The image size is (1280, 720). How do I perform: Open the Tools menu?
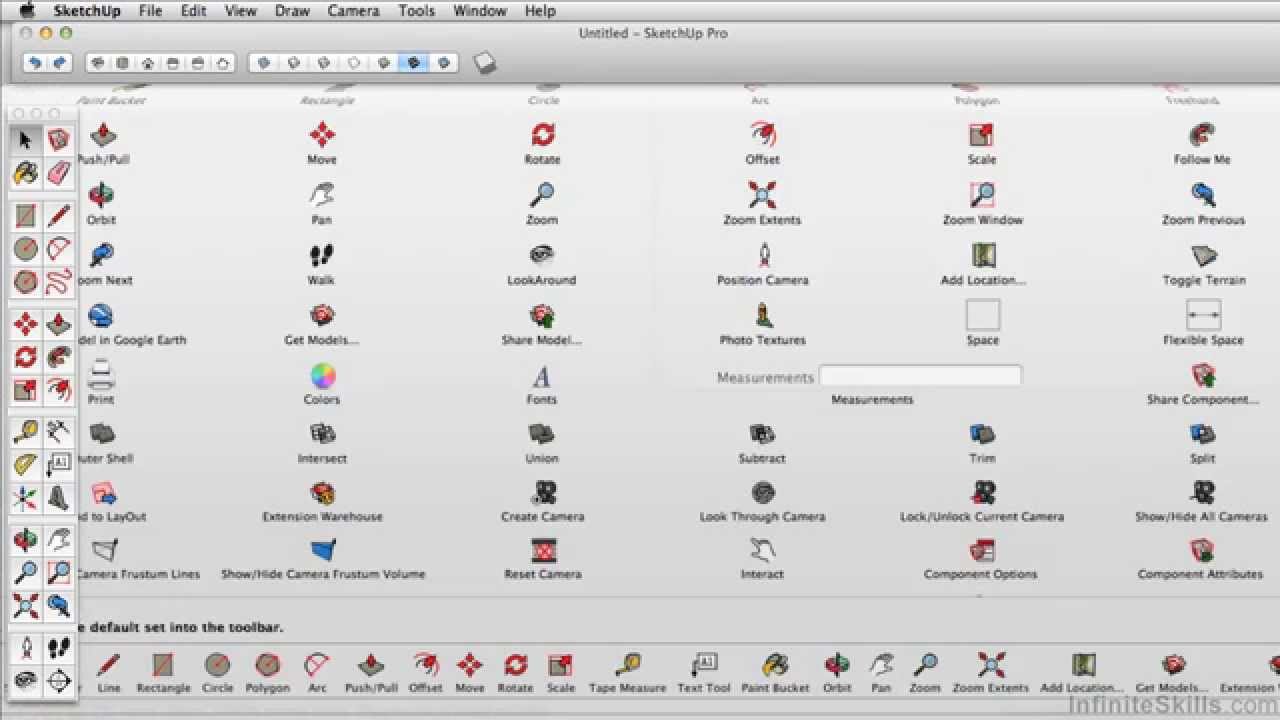point(416,11)
